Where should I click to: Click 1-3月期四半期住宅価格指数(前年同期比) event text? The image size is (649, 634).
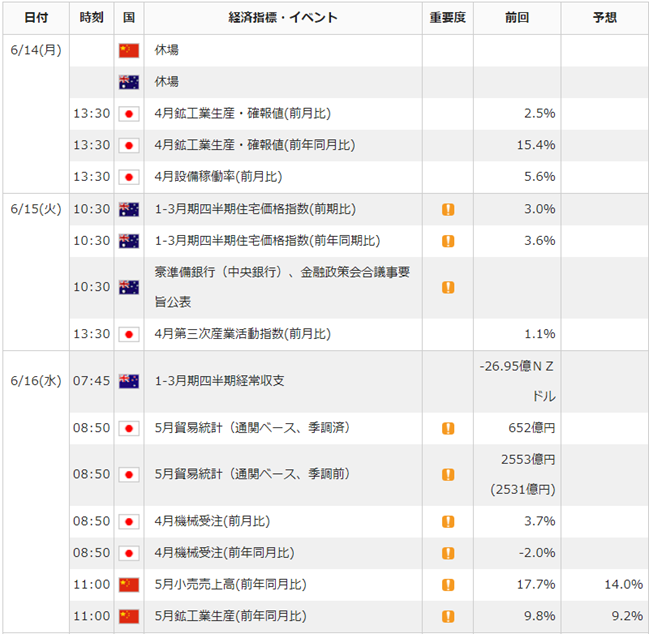(x=267, y=241)
